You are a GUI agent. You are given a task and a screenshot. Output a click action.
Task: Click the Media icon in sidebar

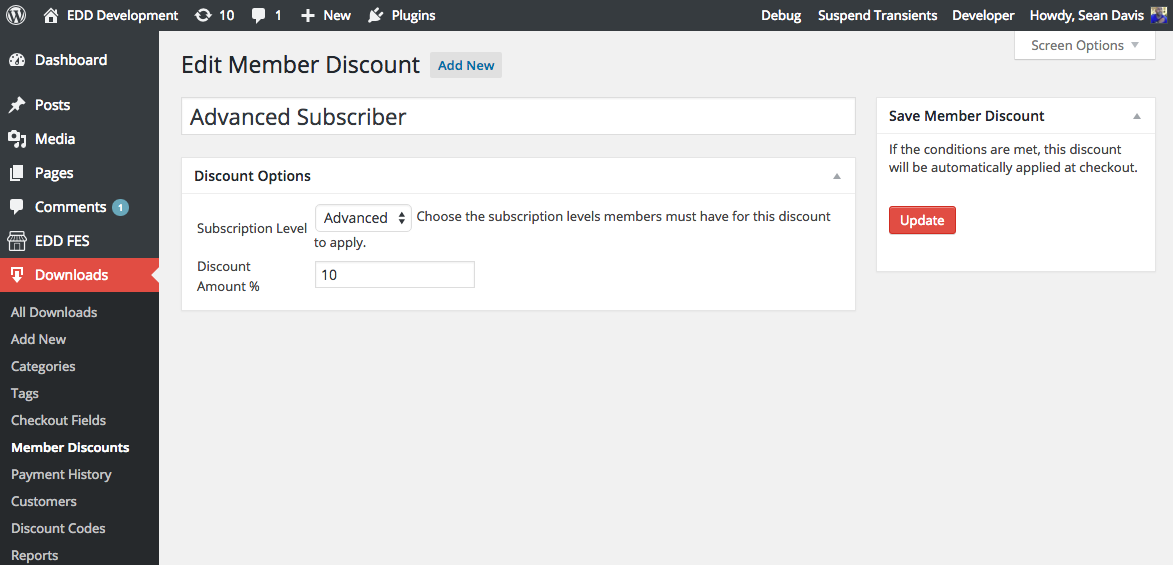point(17,139)
